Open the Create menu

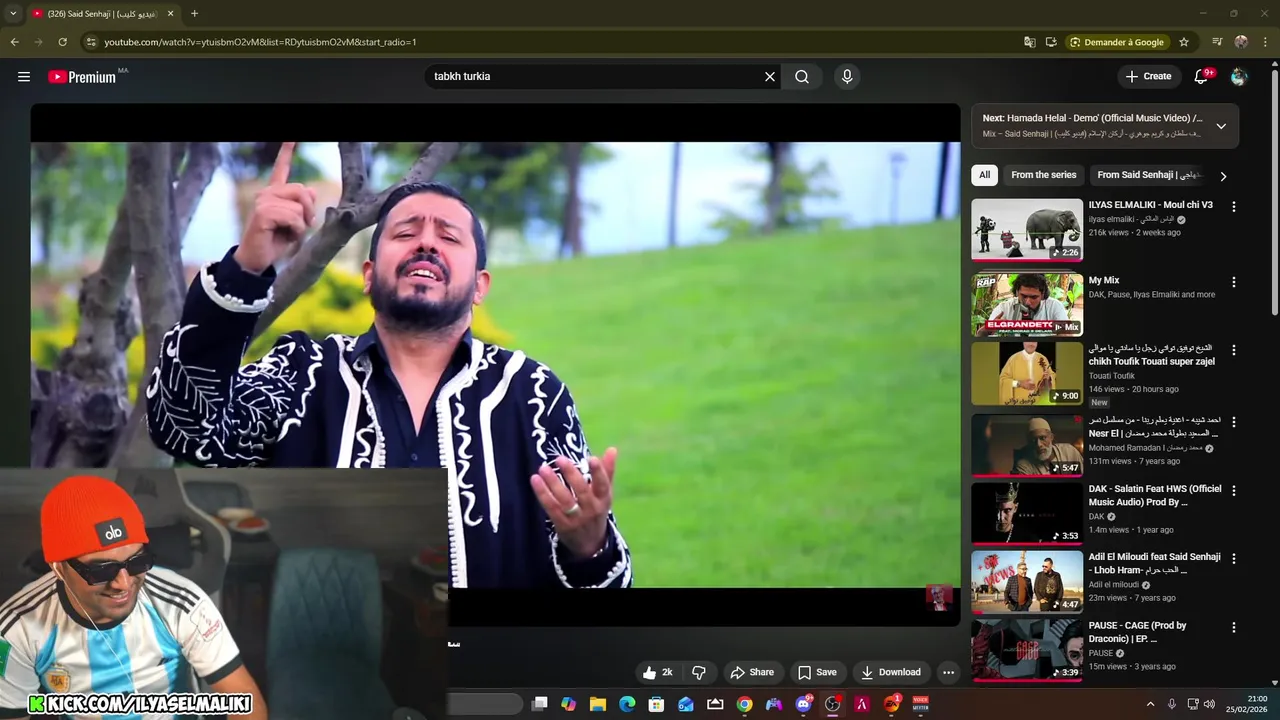(1148, 76)
